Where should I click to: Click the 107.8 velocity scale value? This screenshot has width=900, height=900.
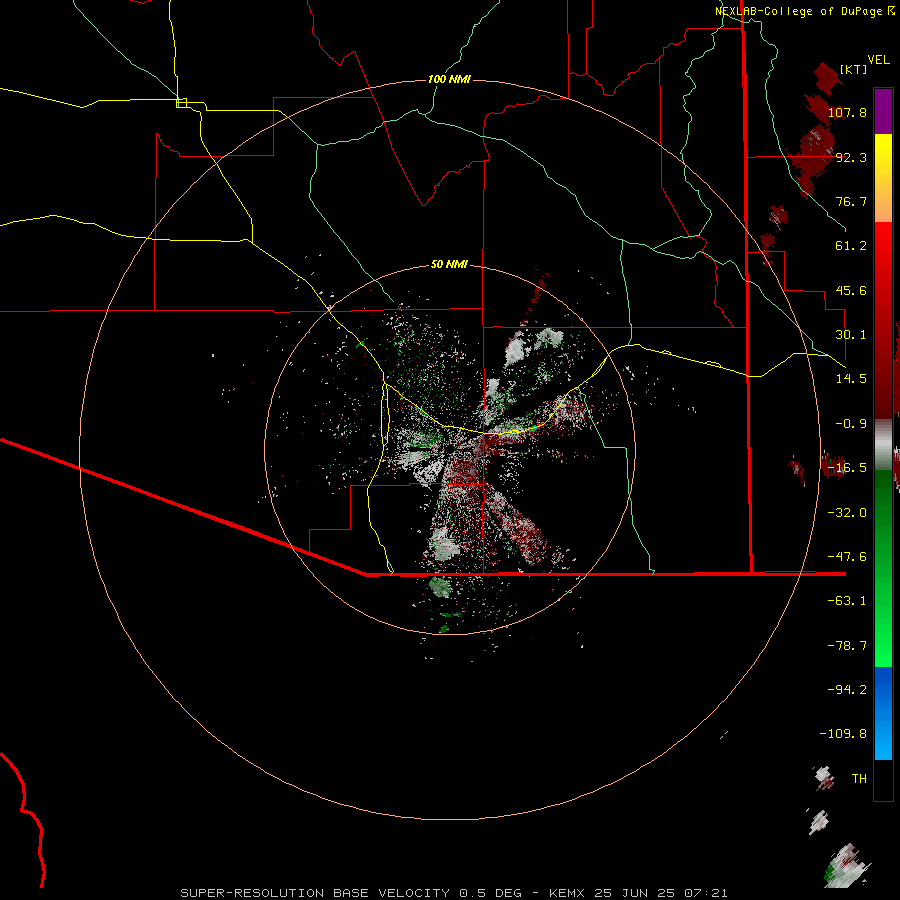pyautogui.click(x=847, y=112)
